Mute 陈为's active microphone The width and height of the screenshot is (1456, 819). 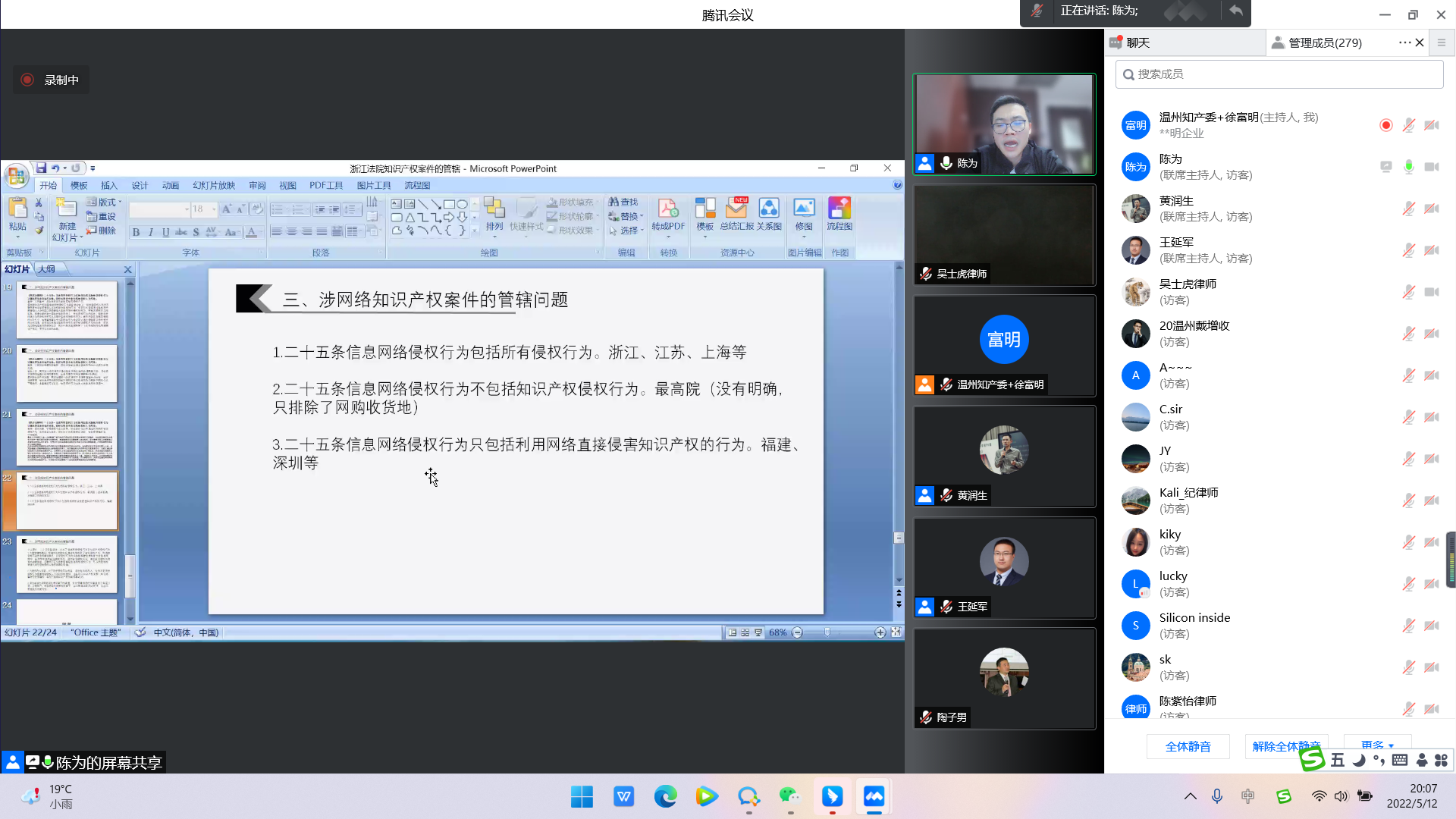point(1408,167)
